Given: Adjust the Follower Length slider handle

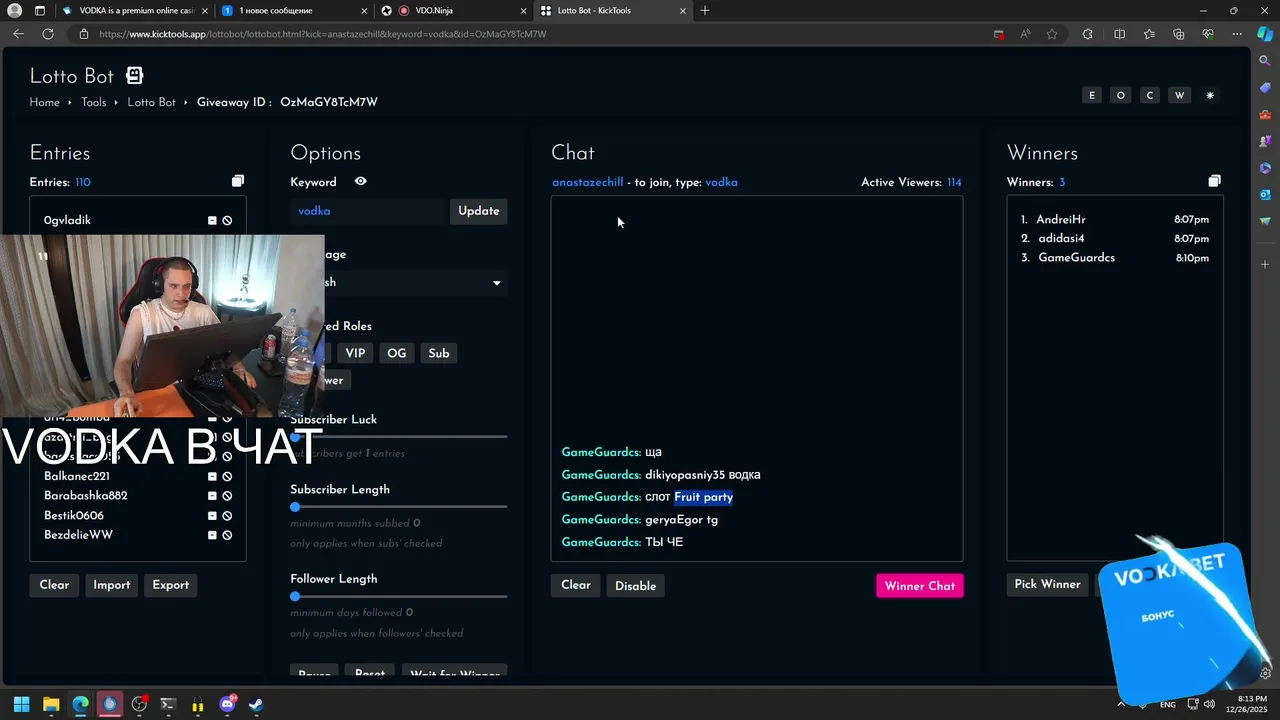Looking at the screenshot, I should pos(295,596).
